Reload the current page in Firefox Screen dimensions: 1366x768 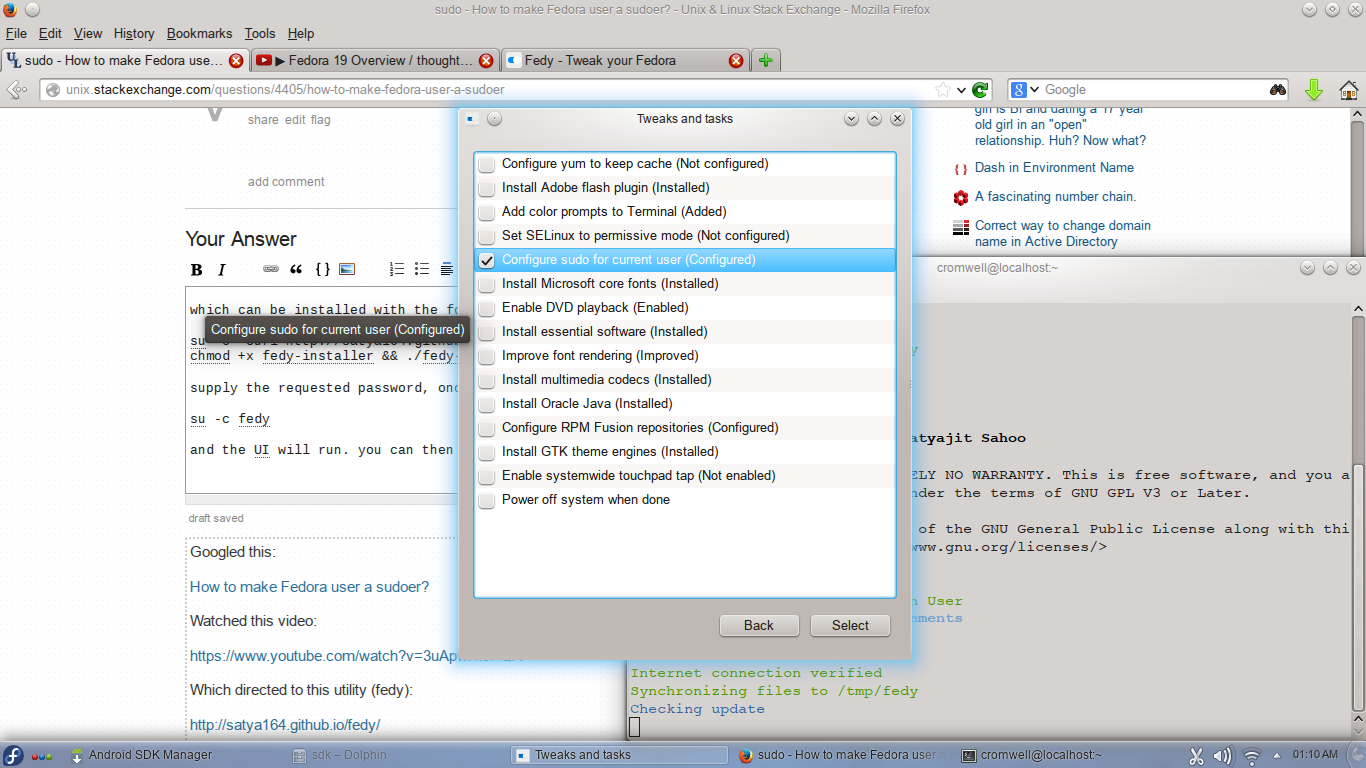click(x=981, y=90)
